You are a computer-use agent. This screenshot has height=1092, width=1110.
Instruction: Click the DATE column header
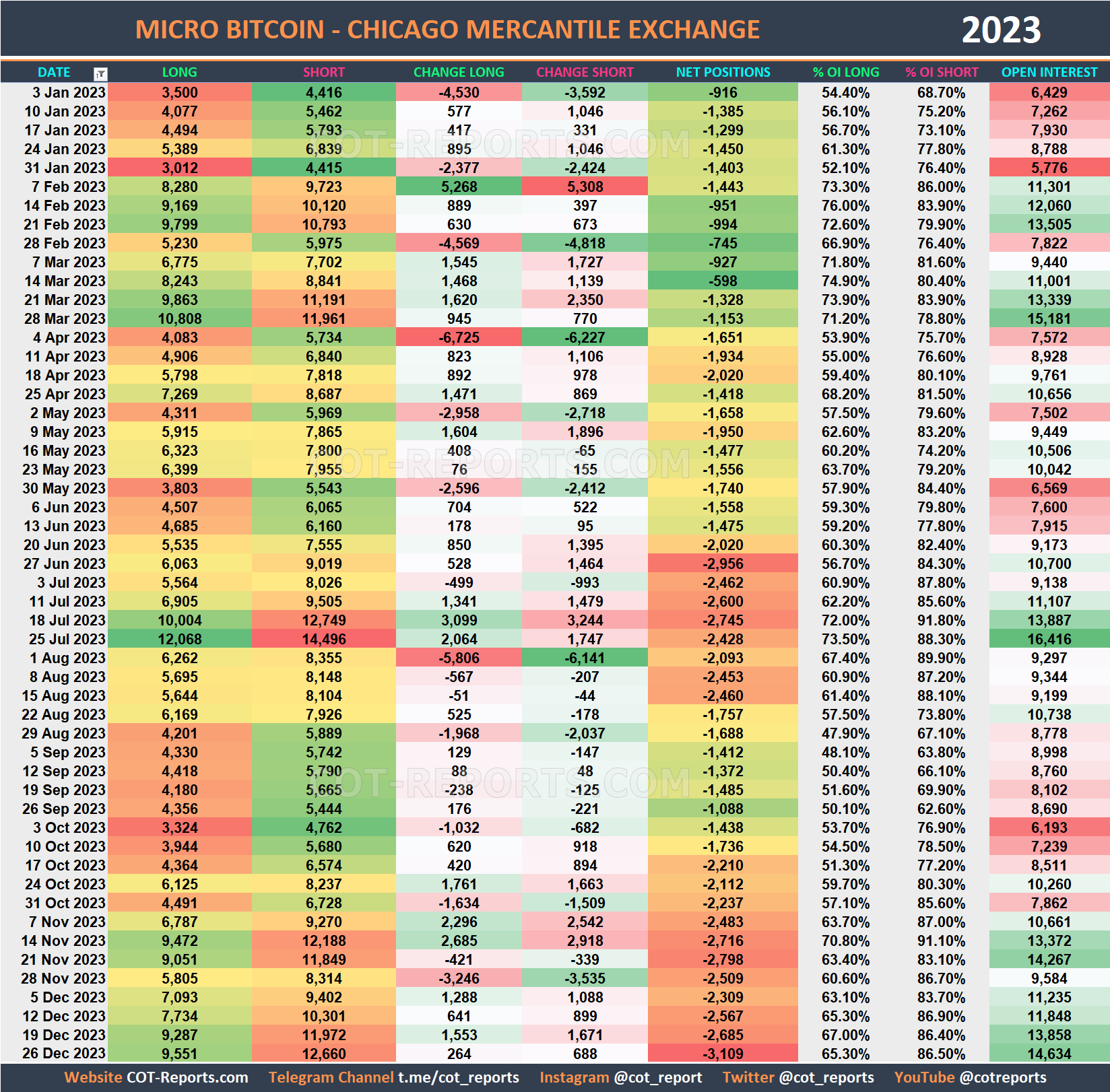coord(54,72)
